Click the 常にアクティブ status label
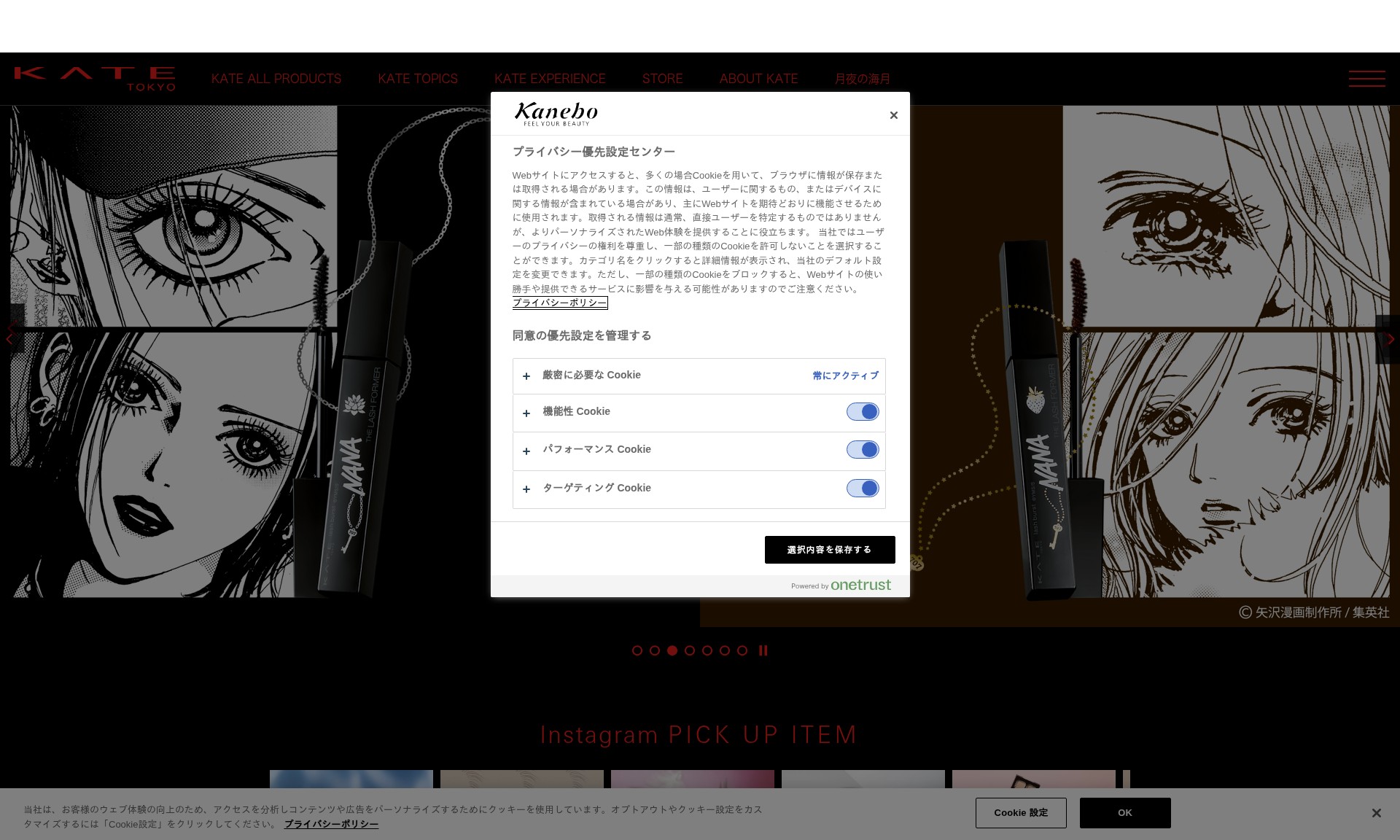Image resolution: width=1400 pixels, height=840 pixels. 846,376
